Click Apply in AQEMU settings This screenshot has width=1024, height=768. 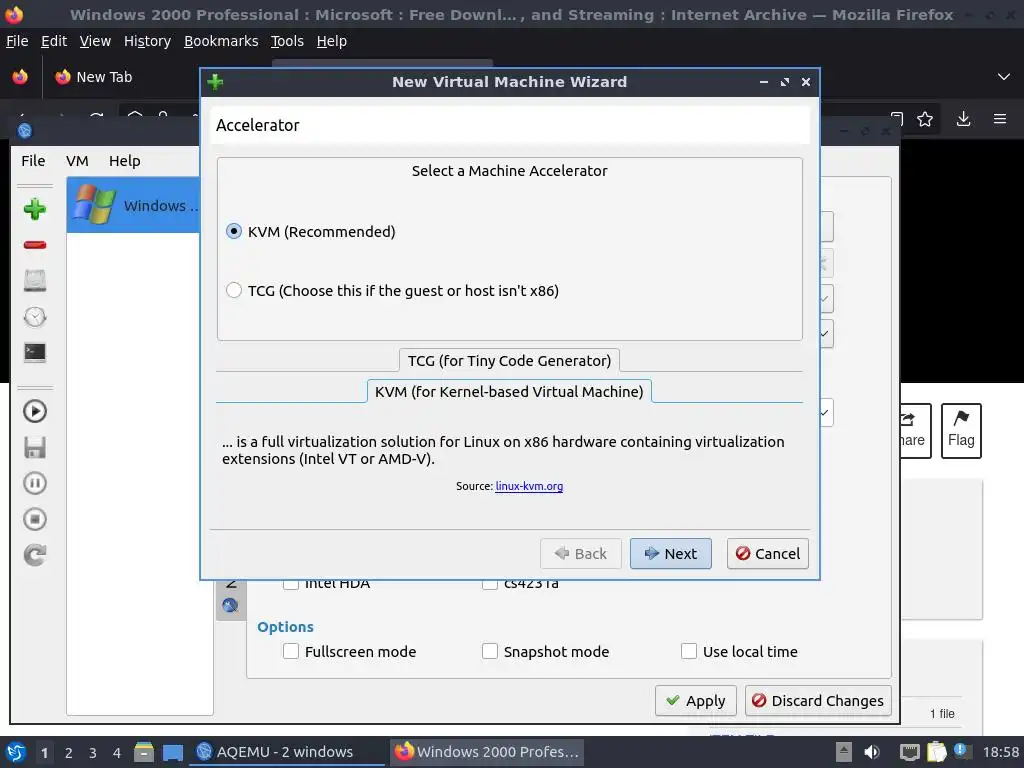tap(696, 701)
